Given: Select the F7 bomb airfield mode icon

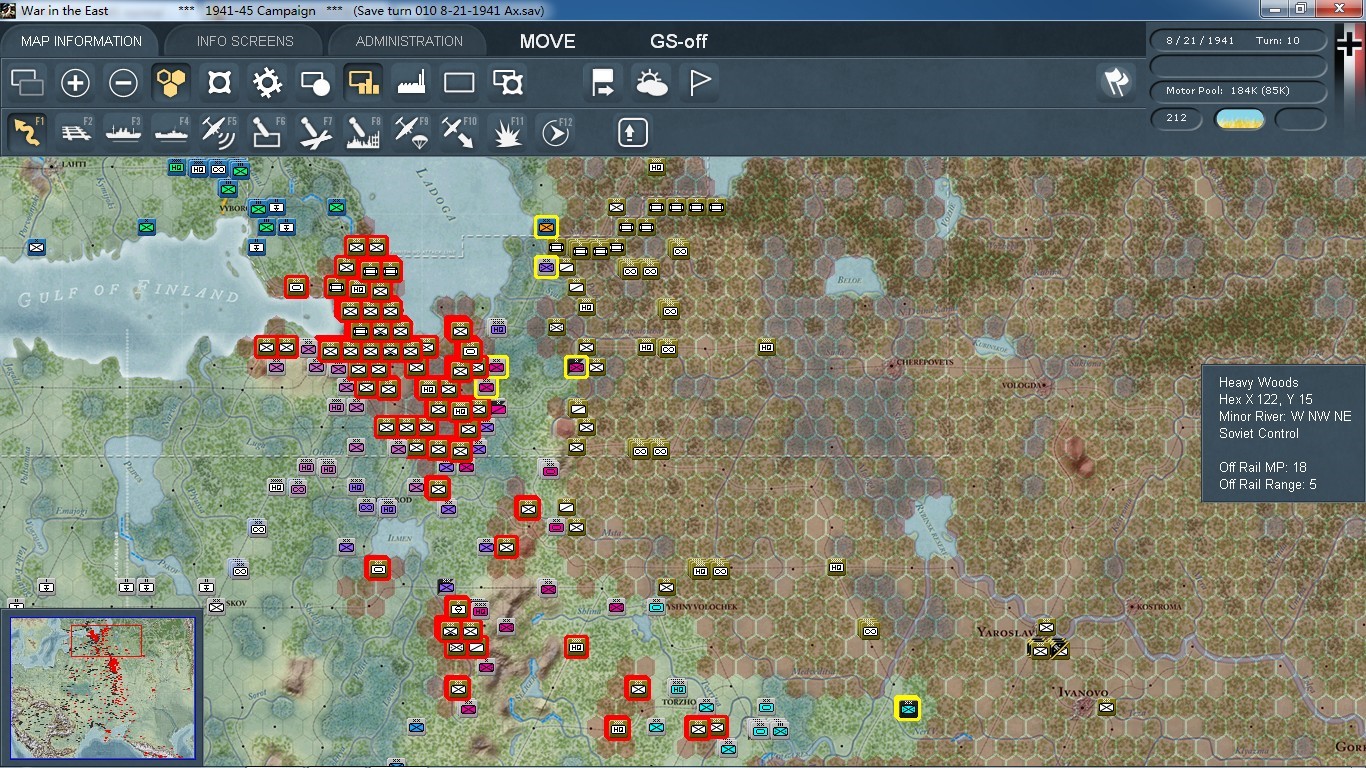Looking at the screenshot, I should (x=315, y=132).
